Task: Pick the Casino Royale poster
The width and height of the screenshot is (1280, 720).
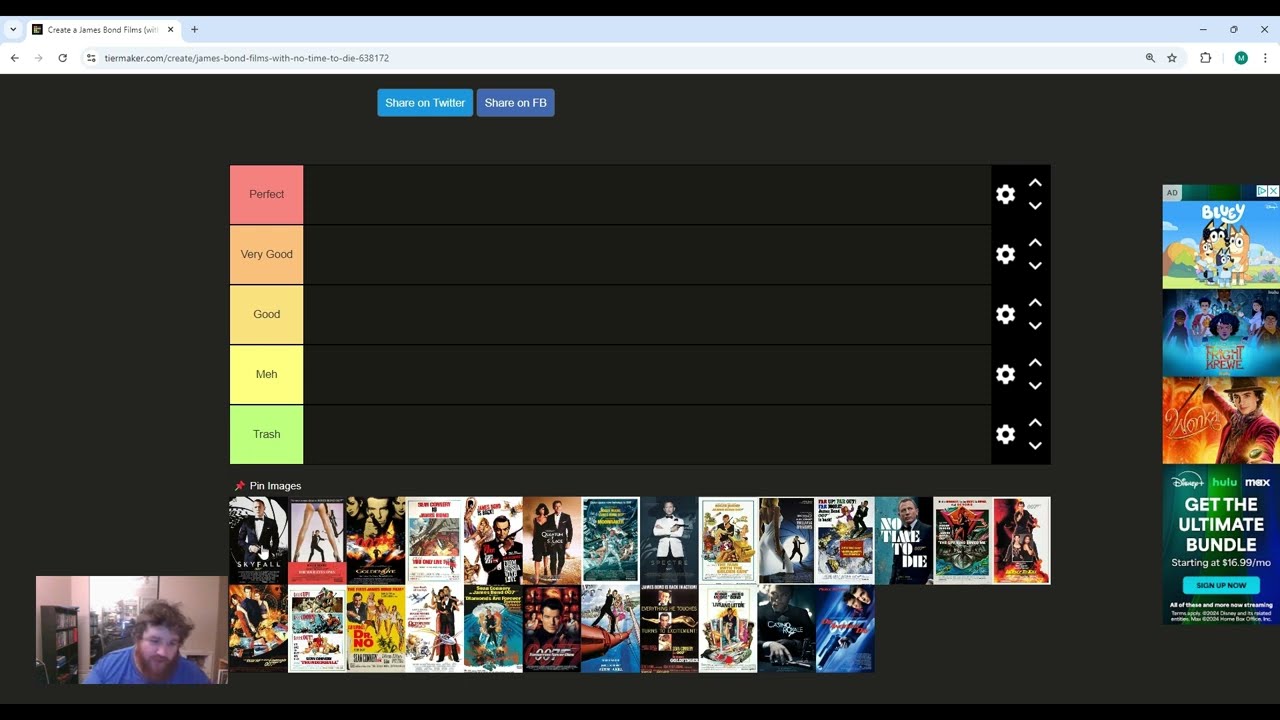Action: click(x=787, y=629)
